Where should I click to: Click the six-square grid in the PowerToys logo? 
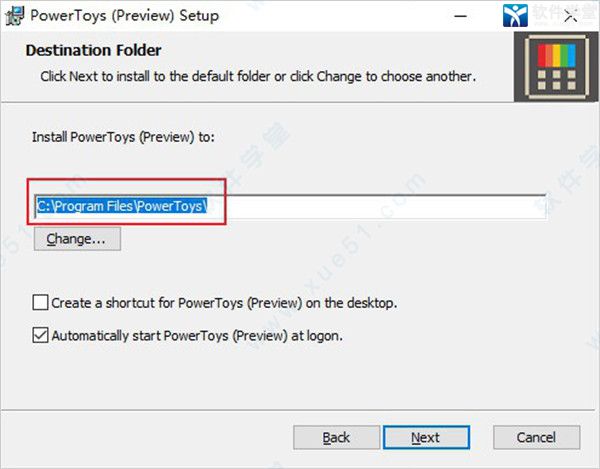coord(557,80)
